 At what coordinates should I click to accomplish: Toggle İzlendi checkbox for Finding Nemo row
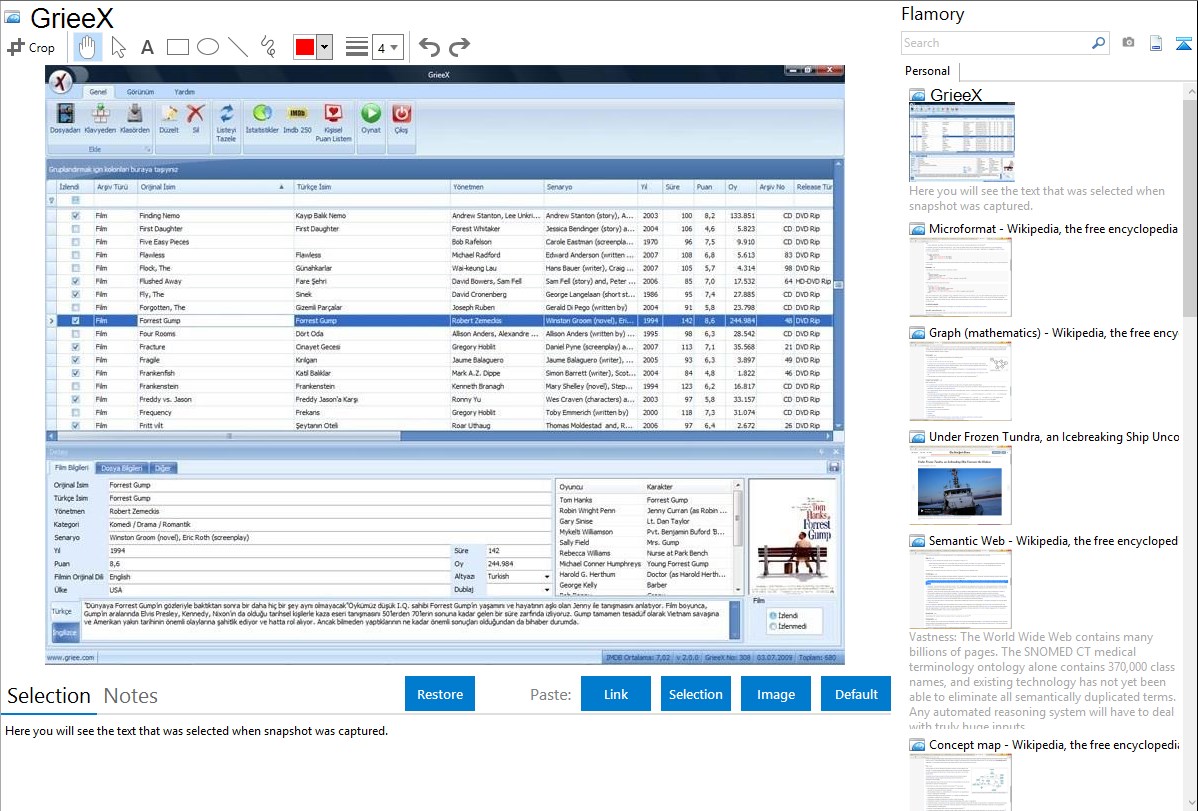tap(76, 216)
